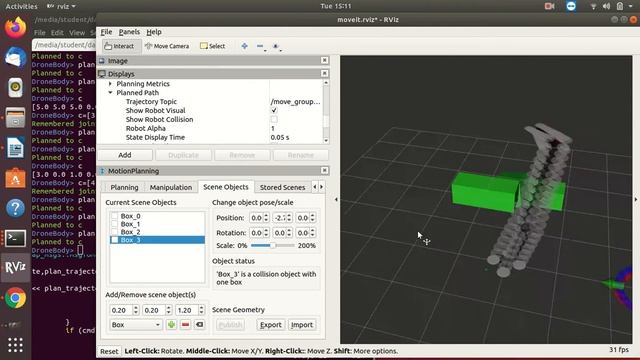Switch to the Planning tab
Viewport: 640px width, 360px height.
pos(124,187)
